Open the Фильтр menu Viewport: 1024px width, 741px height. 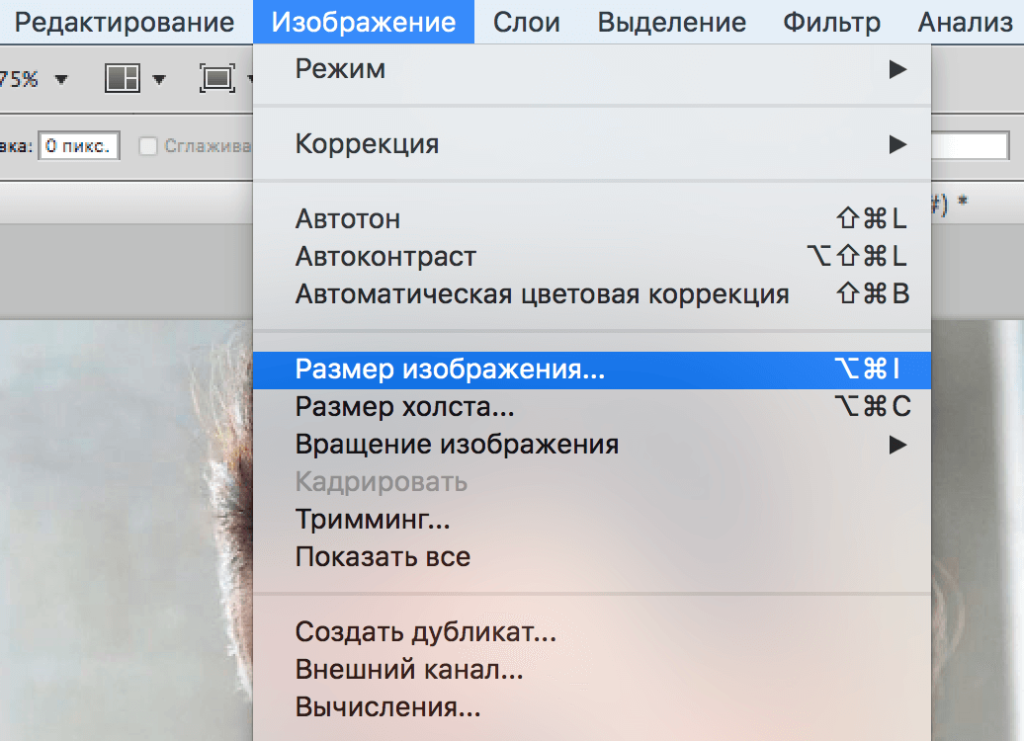(x=832, y=22)
